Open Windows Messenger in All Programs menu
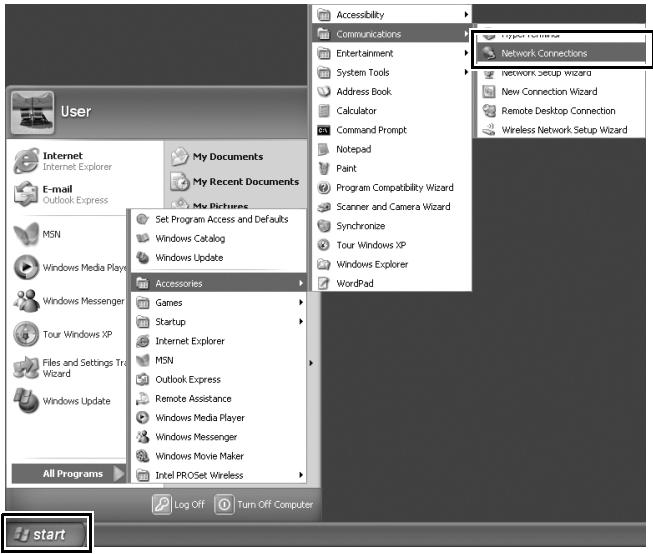The width and height of the screenshot is (653, 554). click(x=219, y=437)
